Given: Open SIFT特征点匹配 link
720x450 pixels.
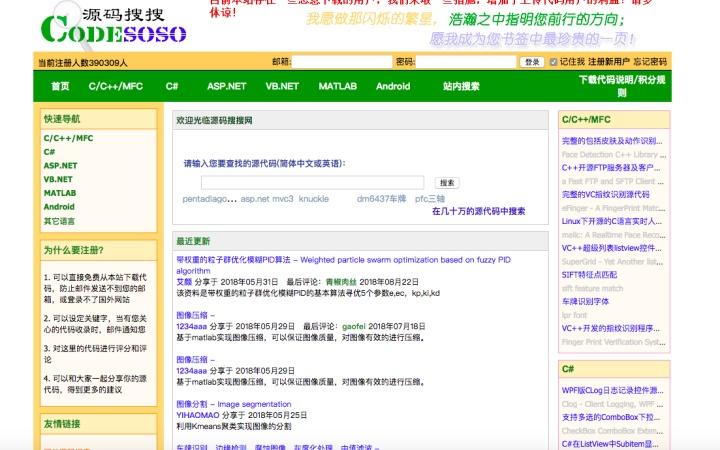Looking at the screenshot, I should tap(589, 275).
